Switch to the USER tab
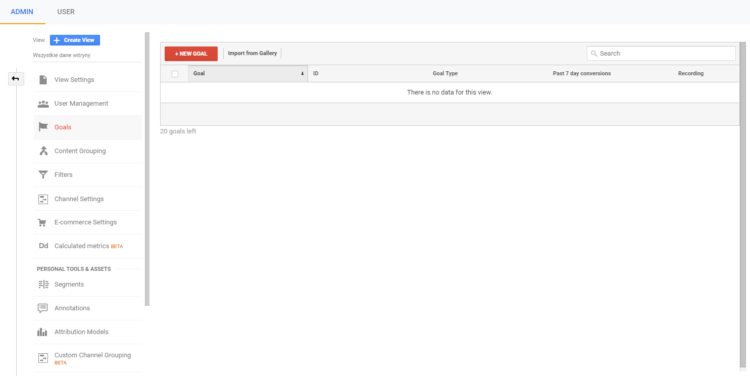The height and width of the screenshot is (376, 750). click(x=66, y=12)
